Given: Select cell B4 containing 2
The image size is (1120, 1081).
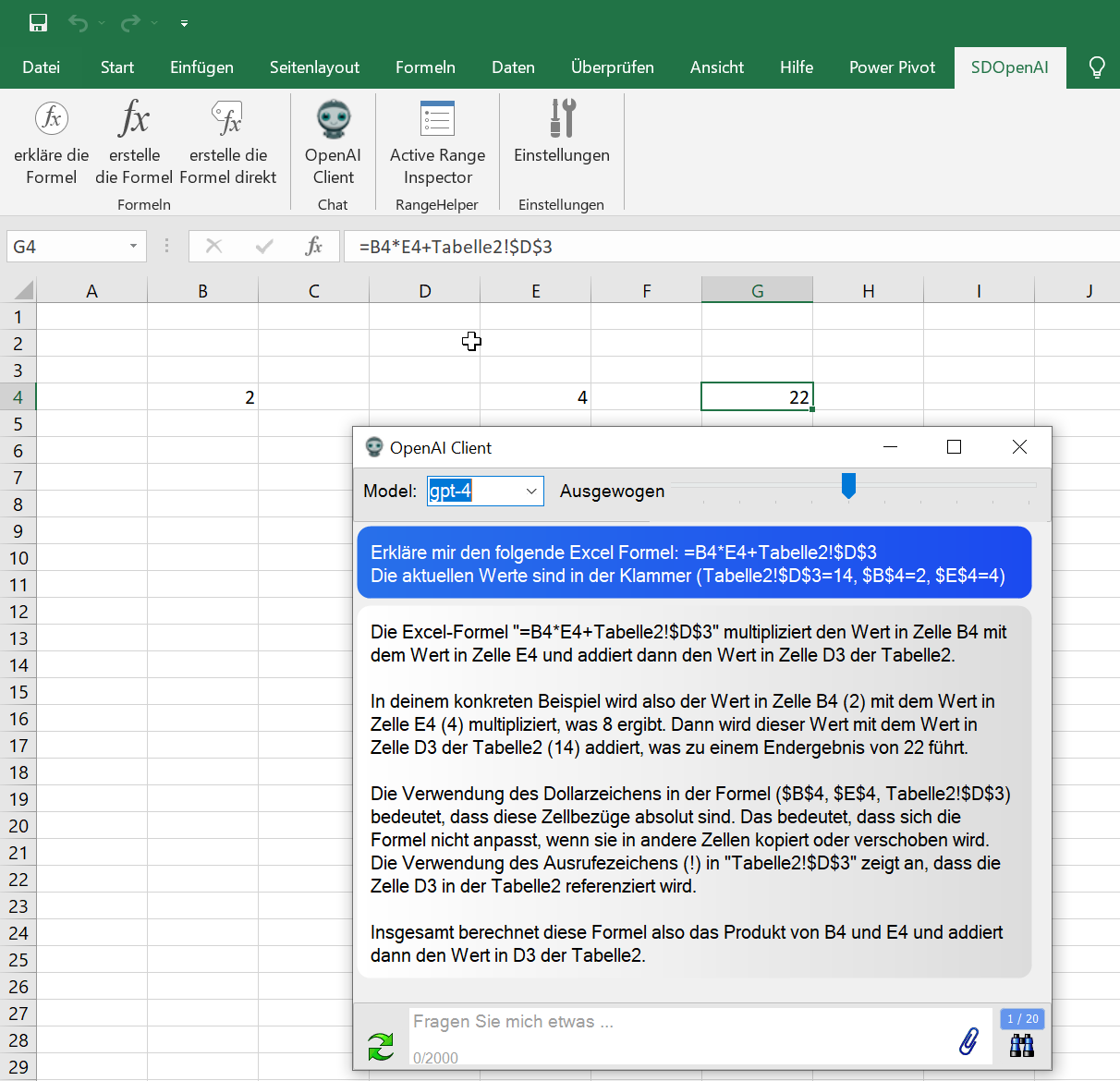Looking at the screenshot, I should [x=202, y=397].
